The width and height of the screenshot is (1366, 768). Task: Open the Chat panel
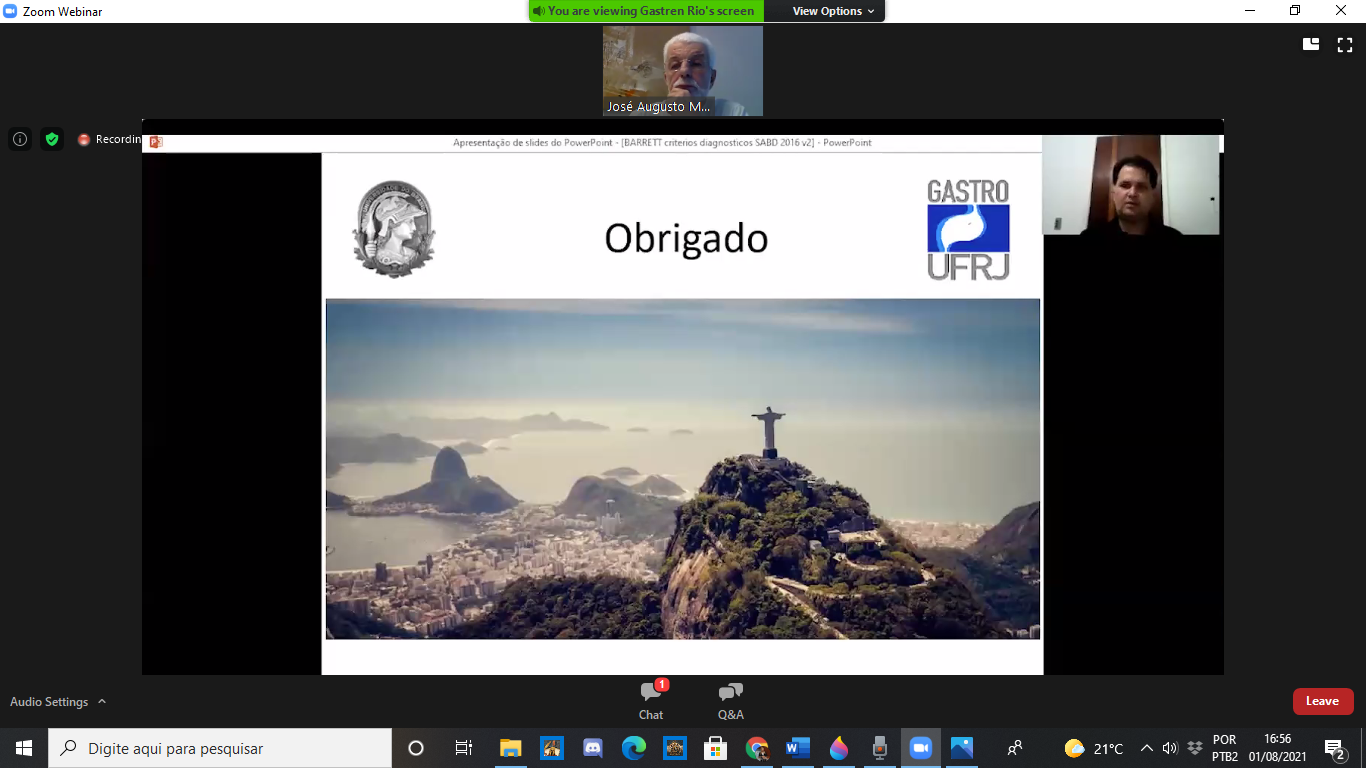[651, 701]
